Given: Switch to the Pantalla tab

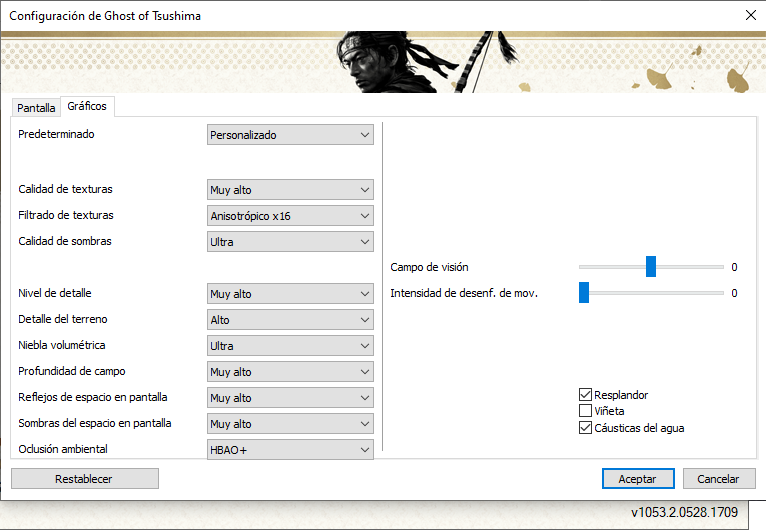Looking at the screenshot, I should tap(36, 107).
